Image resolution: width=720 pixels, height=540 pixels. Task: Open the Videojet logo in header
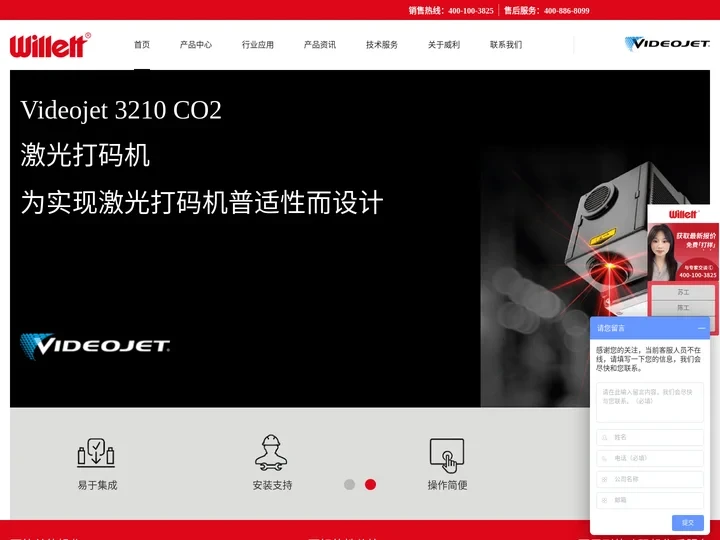pos(667,44)
